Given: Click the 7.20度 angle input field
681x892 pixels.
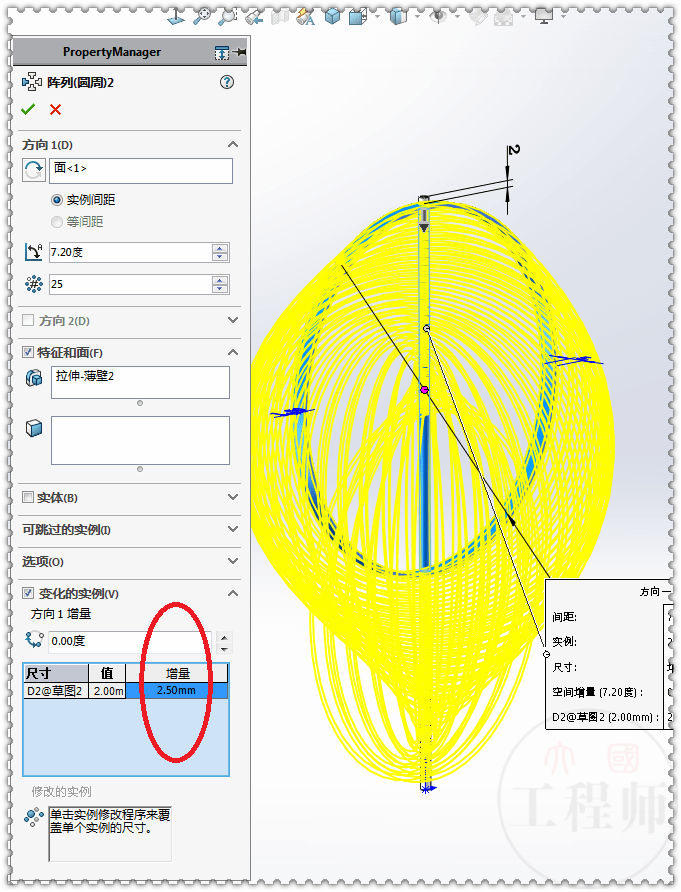Looking at the screenshot, I should (x=130, y=252).
